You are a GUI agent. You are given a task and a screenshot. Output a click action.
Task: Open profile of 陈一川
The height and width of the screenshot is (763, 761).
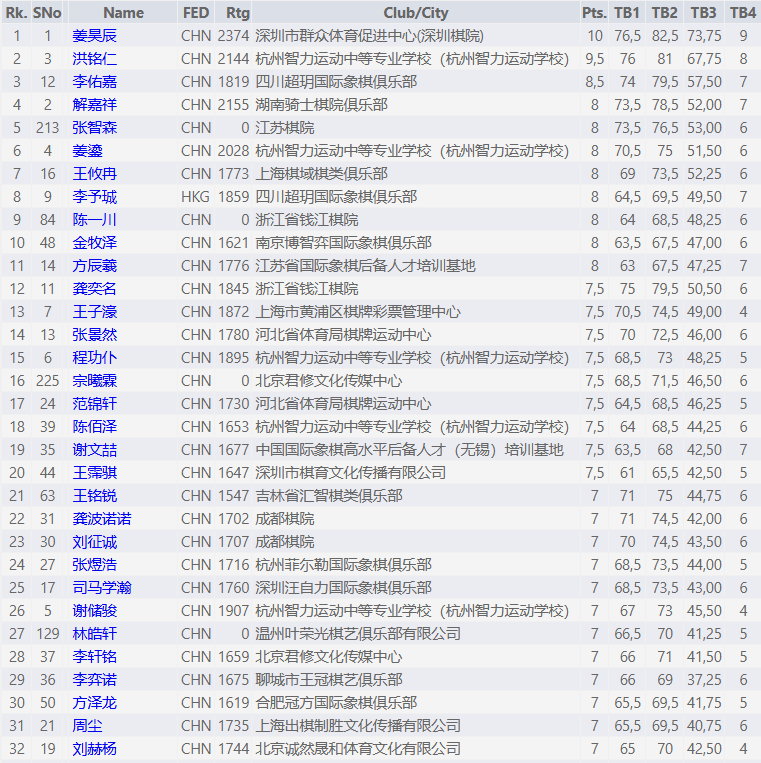94,219
